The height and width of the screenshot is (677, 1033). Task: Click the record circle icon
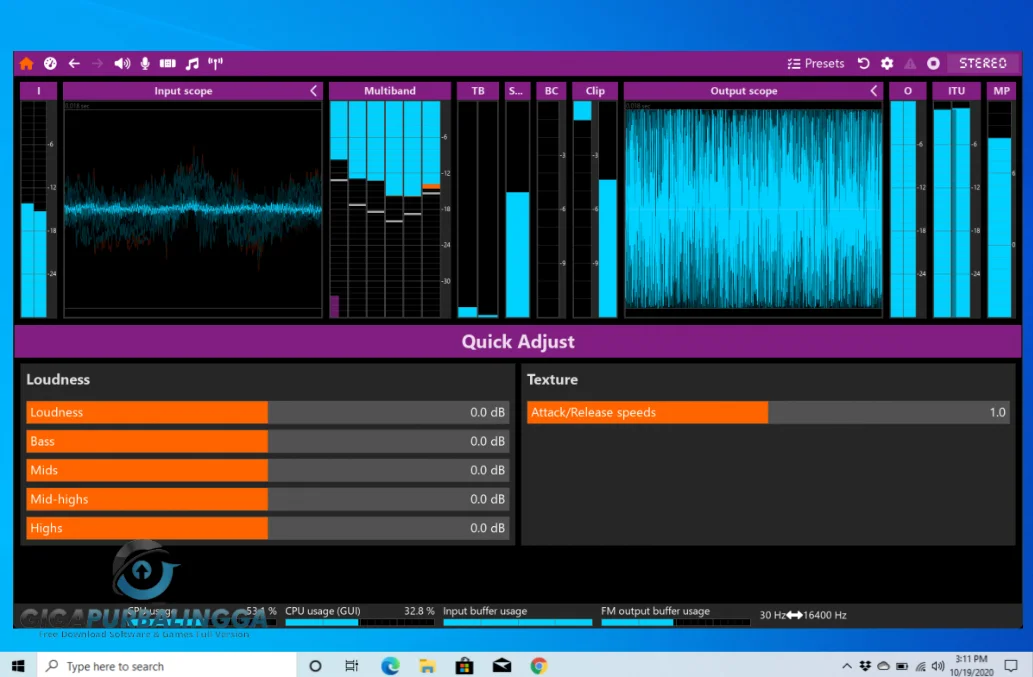point(934,63)
